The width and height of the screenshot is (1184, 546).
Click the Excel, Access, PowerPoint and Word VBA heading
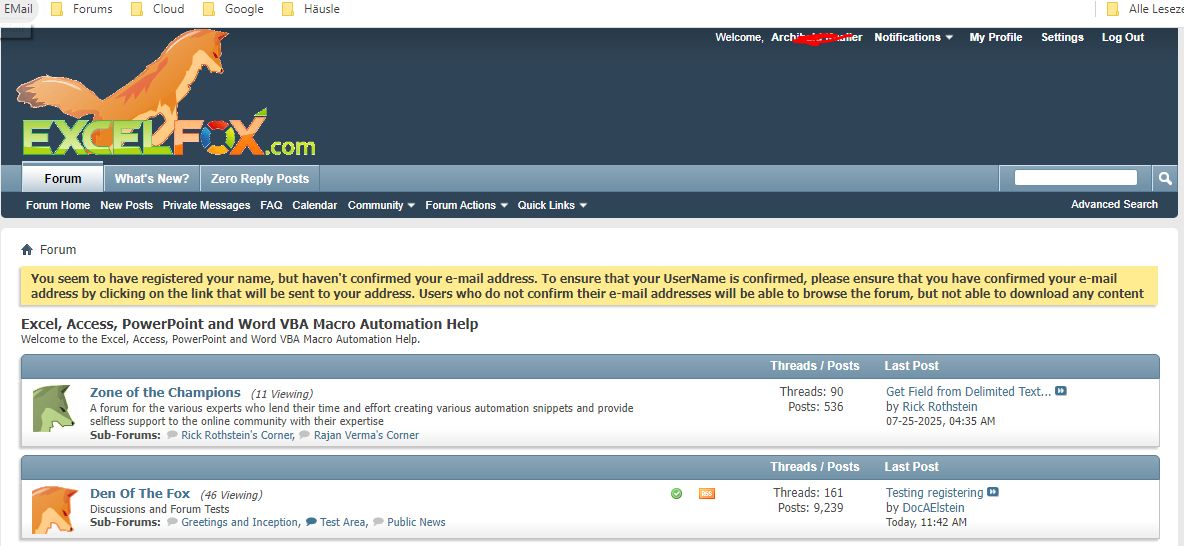tap(250, 324)
